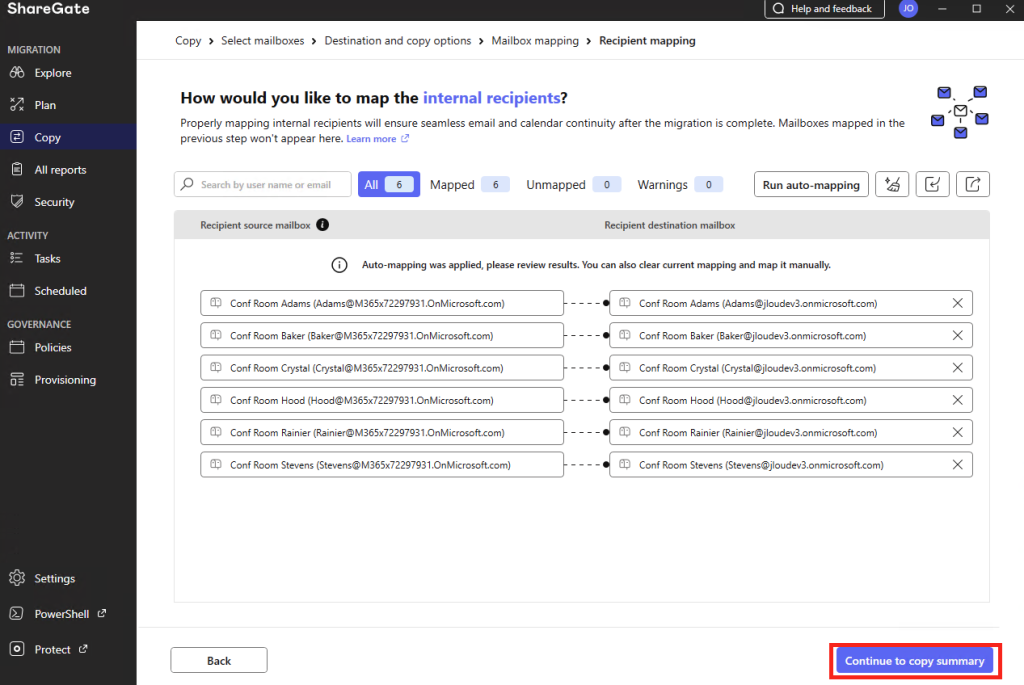
Task: Open Scheduled under Activity
Action: (x=60, y=291)
